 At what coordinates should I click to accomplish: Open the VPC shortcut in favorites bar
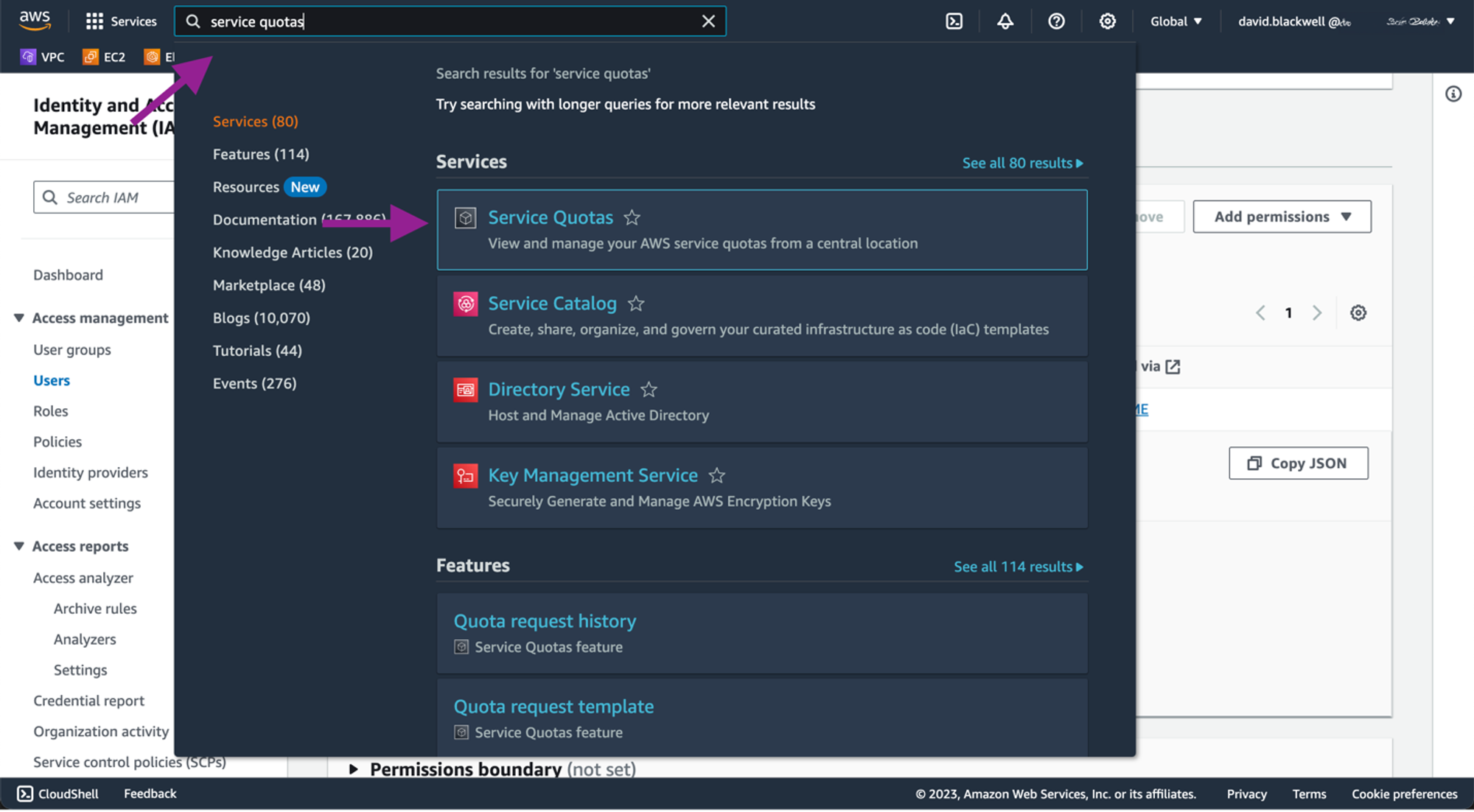(x=43, y=57)
